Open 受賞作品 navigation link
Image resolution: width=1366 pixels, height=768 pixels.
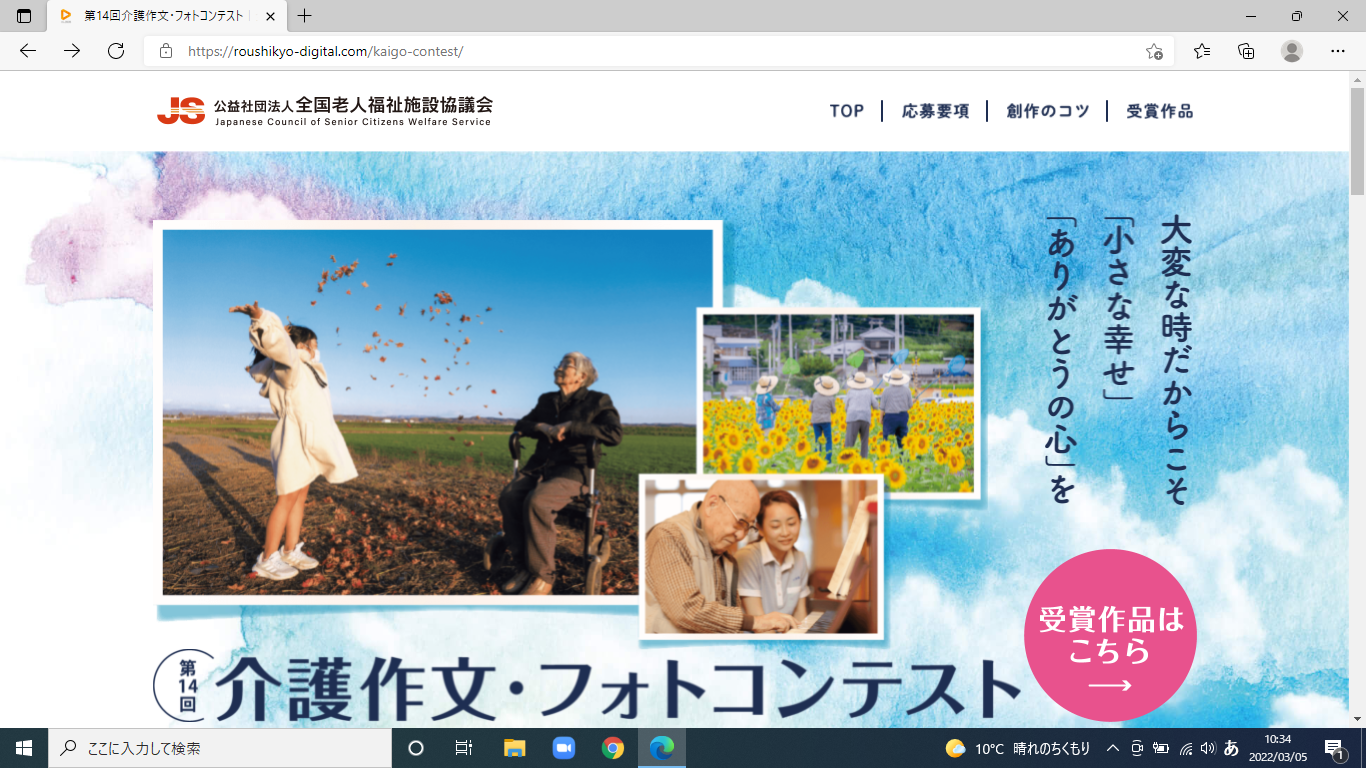tap(1160, 111)
